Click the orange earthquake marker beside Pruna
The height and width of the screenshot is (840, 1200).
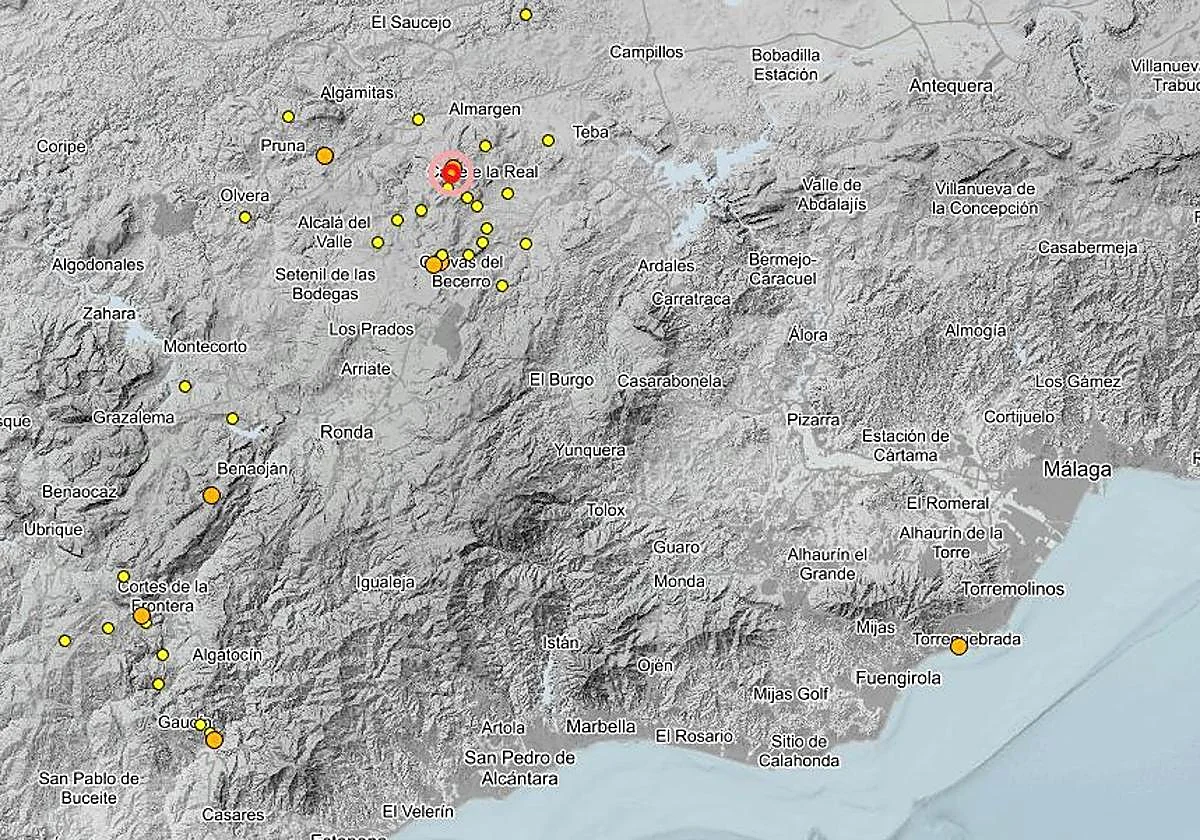325,154
